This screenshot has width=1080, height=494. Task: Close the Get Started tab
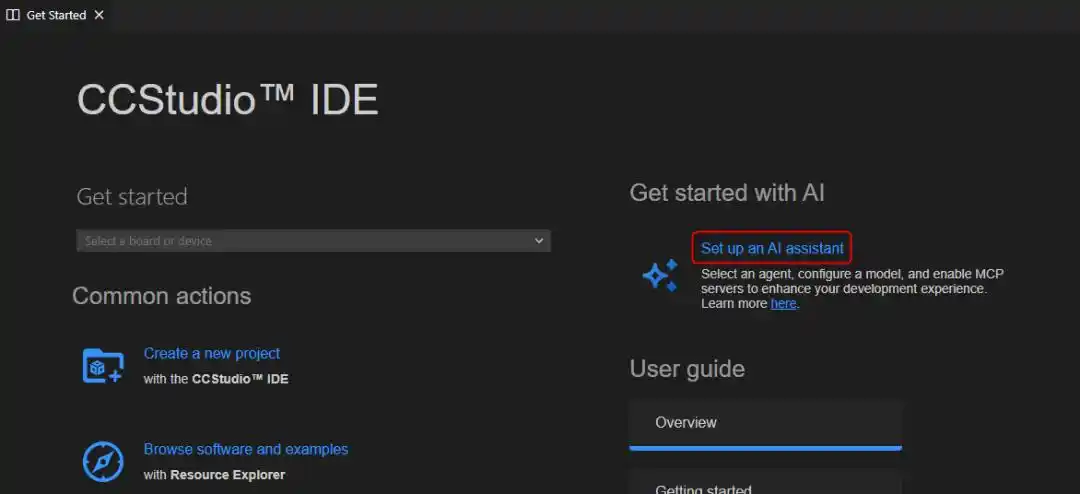[x=99, y=15]
